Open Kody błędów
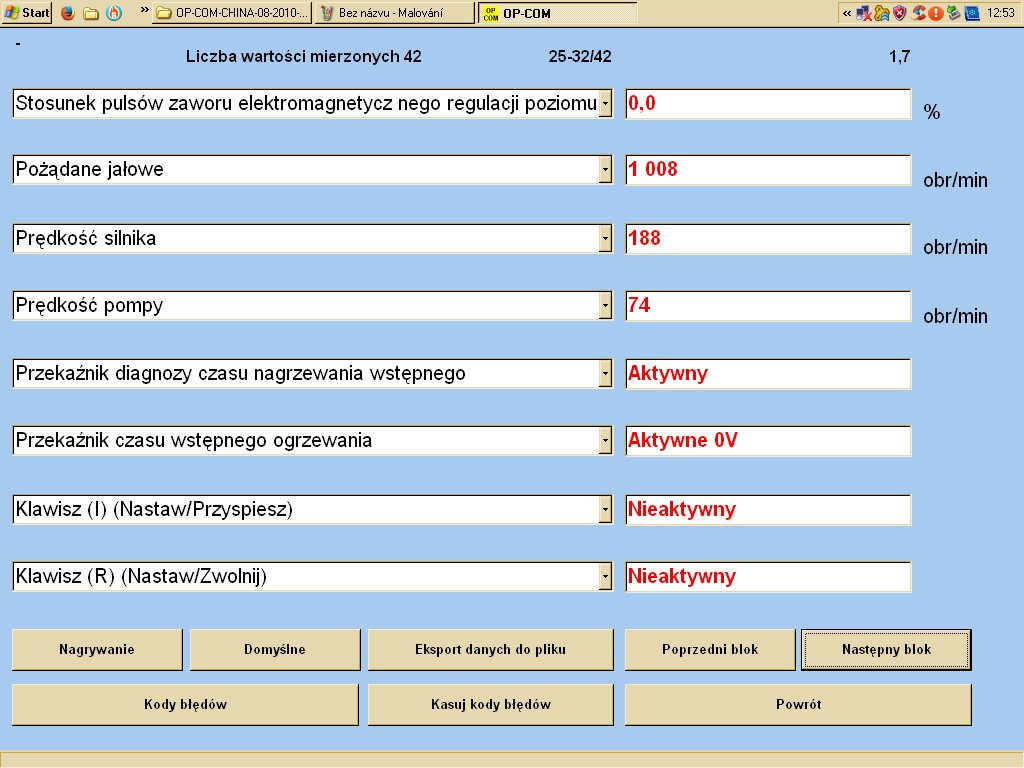The width and height of the screenshot is (1024, 768). [185, 705]
